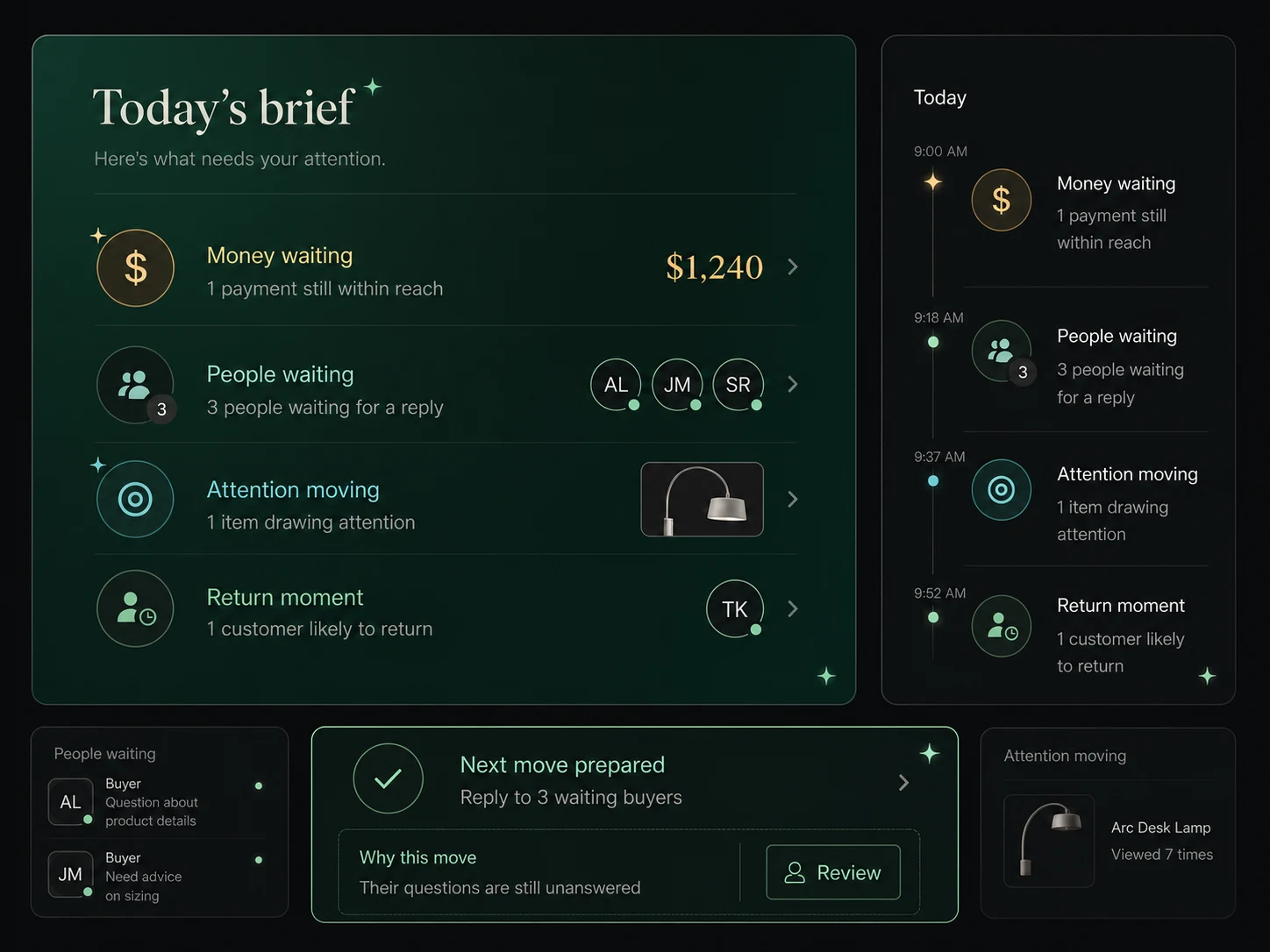Click Money waiting entry in Today timeline
The height and width of the screenshot is (952, 1270).
point(1117,183)
